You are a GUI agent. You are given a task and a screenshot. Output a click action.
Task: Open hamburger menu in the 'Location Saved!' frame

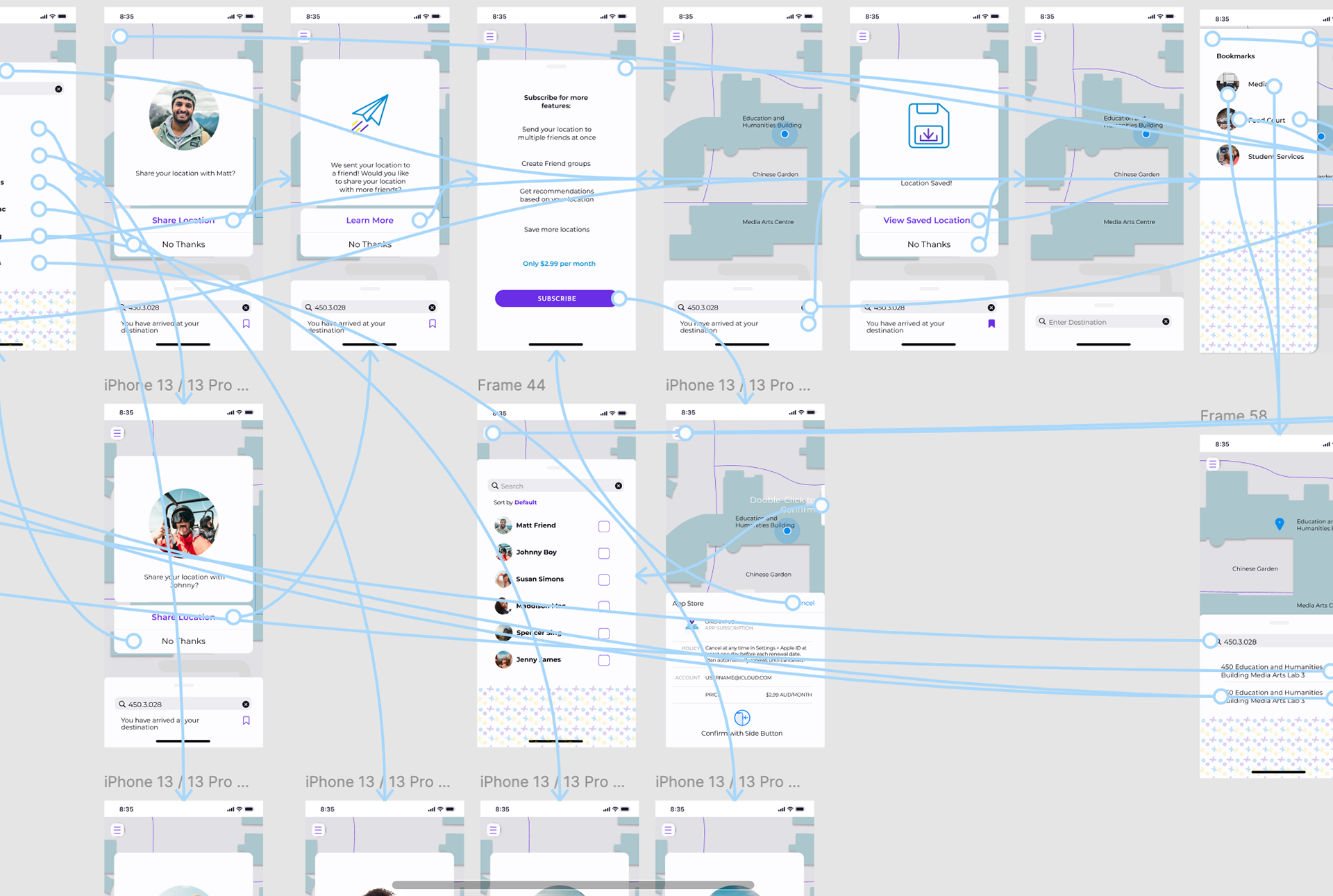(x=863, y=36)
